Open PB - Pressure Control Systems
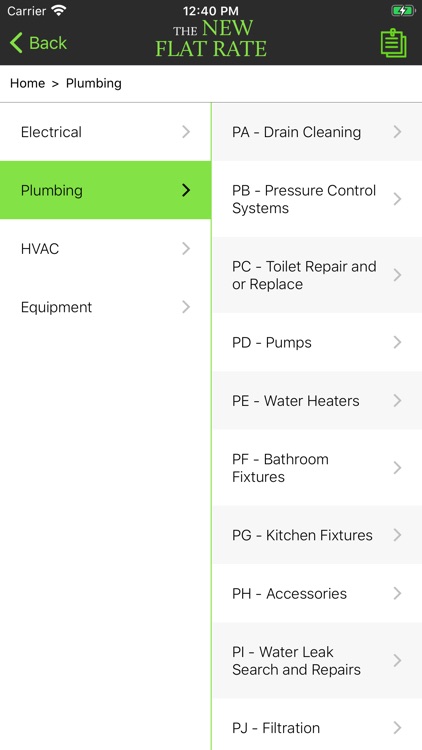Screen dimensions: 422x750 point(317,199)
